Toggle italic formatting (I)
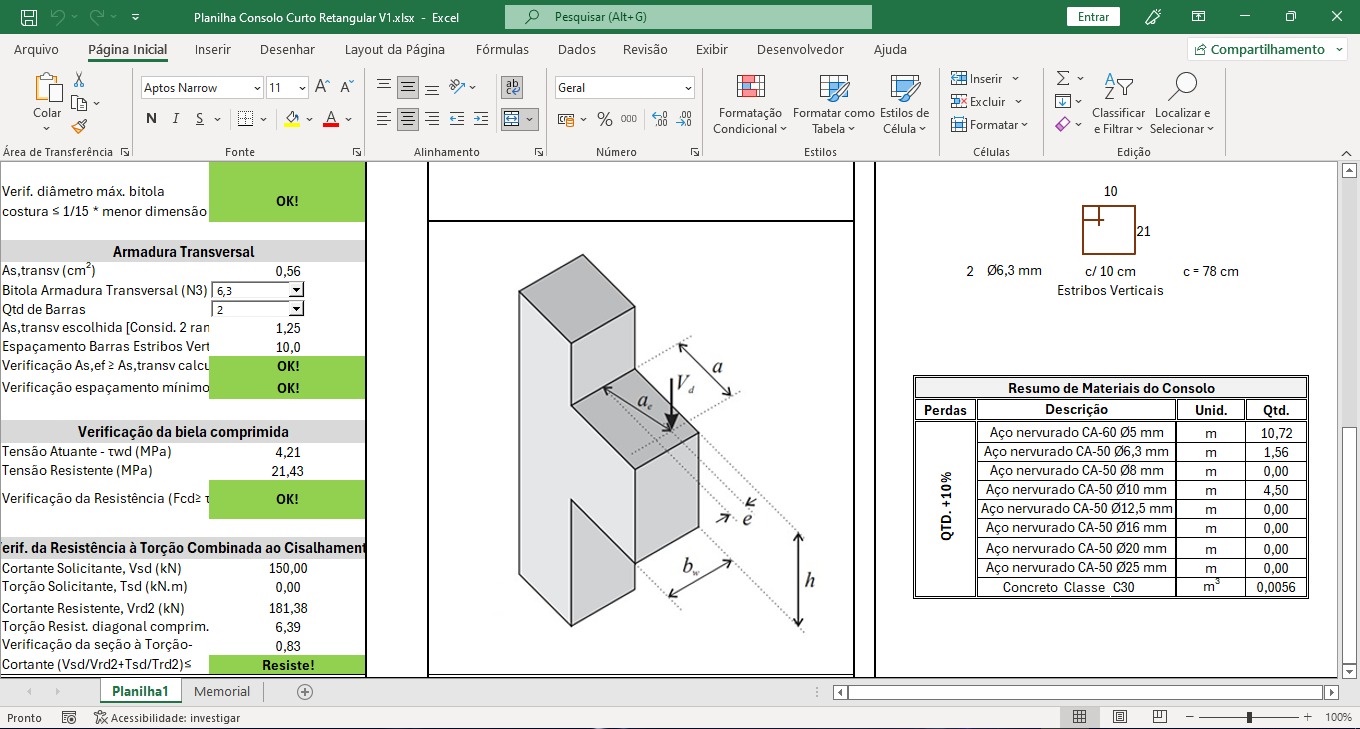1360x729 pixels. pos(176,119)
